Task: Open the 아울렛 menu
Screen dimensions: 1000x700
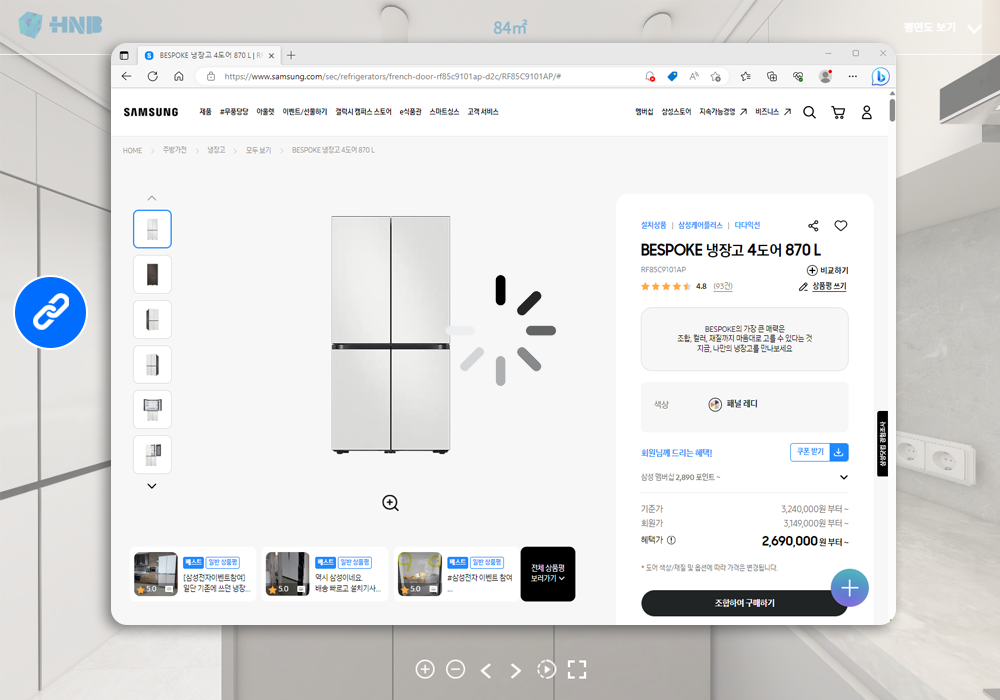Action: click(x=265, y=112)
